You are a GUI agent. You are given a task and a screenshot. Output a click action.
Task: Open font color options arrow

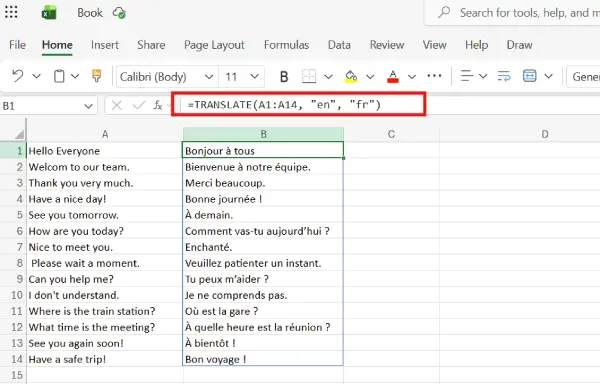click(412, 77)
